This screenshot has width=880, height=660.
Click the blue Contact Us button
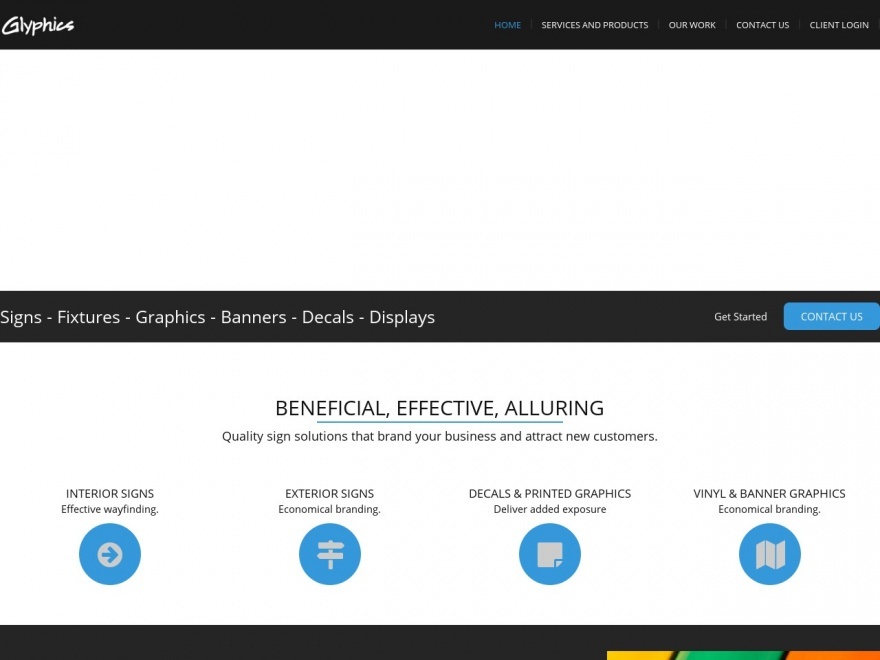[x=832, y=317]
